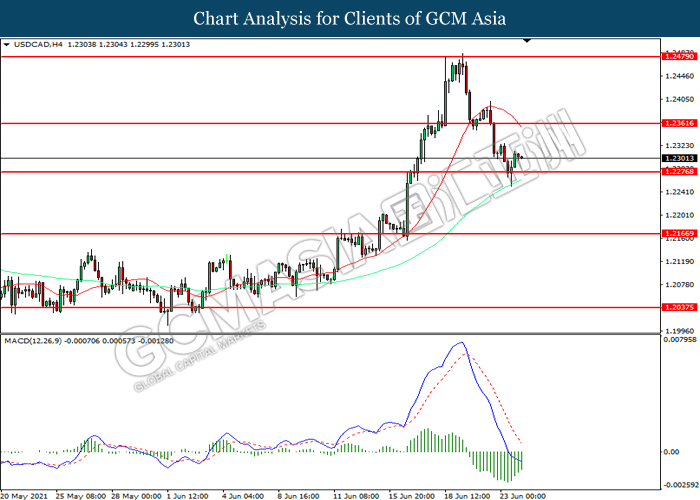Screen dimensions: 700x500
Task: Click the 1.23230 price axis value
Action: point(679,146)
